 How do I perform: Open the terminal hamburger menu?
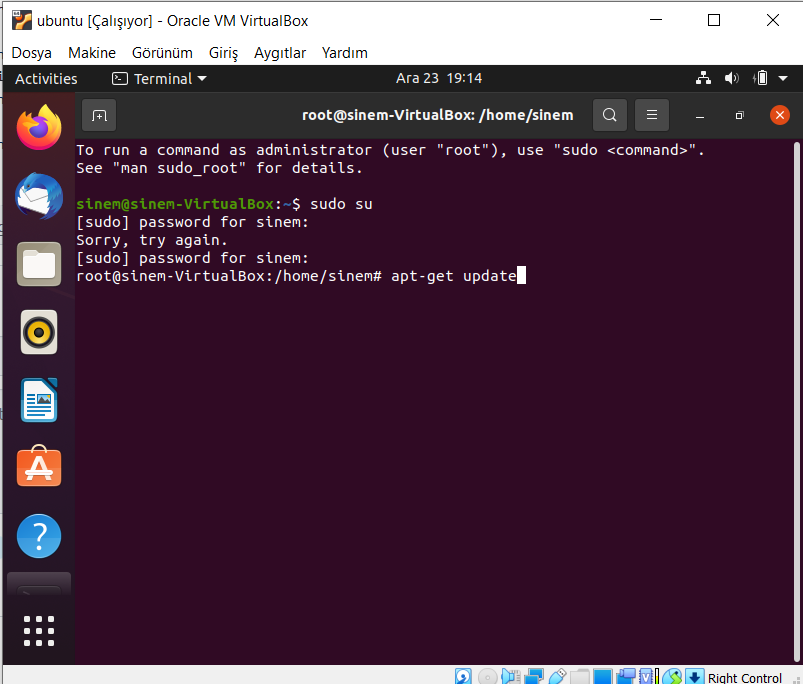pyautogui.click(x=651, y=115)
